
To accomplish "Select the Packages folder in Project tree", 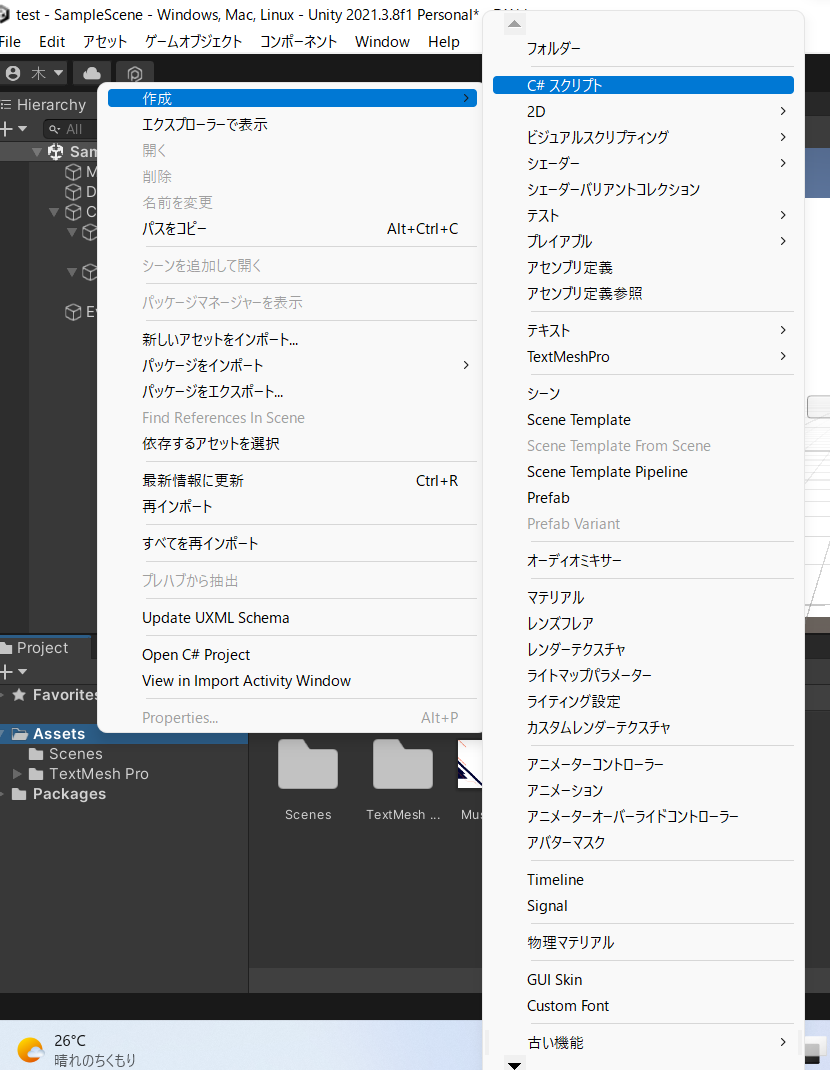I will (59, 794).
